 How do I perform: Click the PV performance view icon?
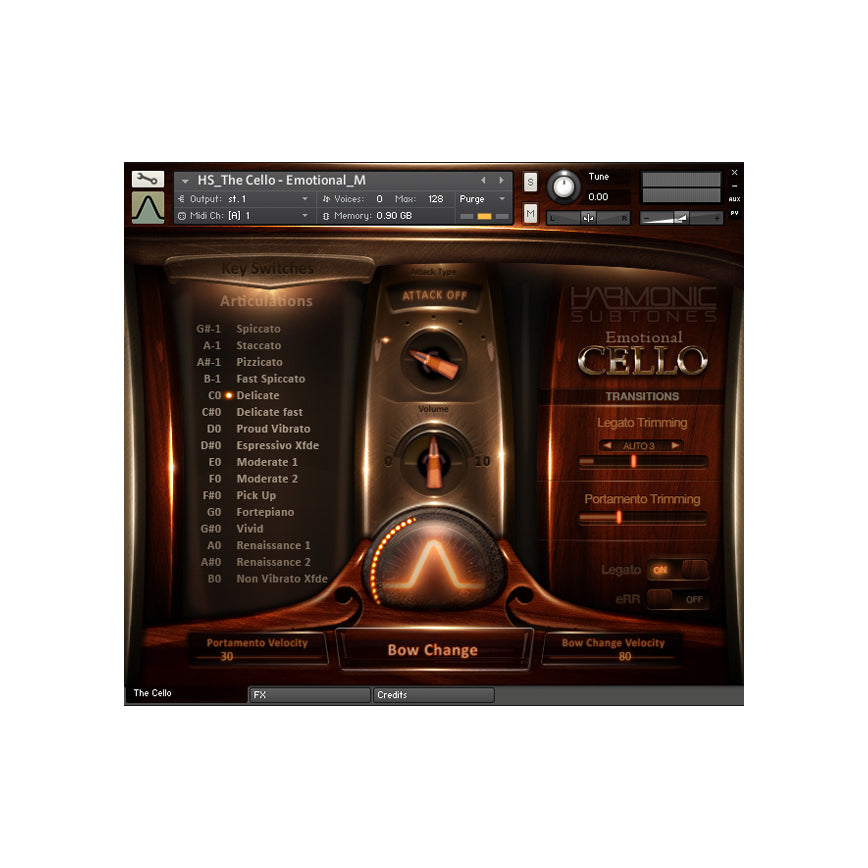[734, 212]
